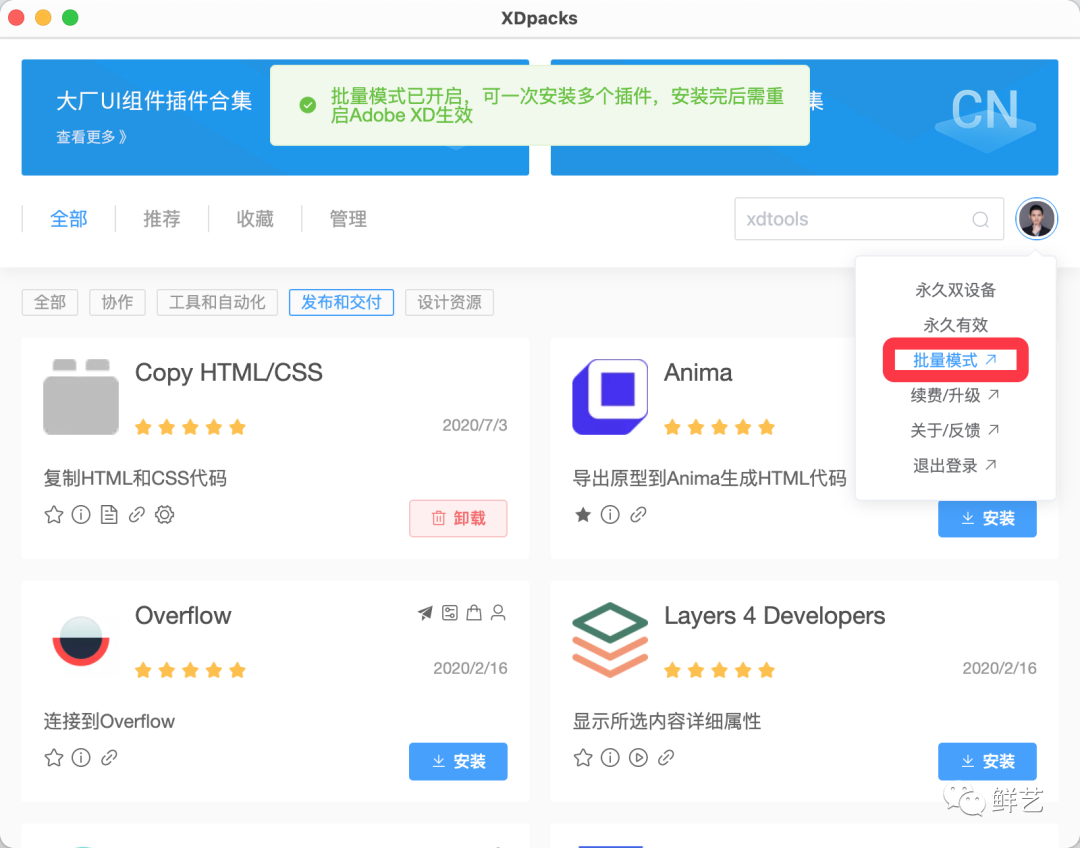This screenshot has height=848, width=1080.
Task: Click the five-star rating on Overflow
Action: tap(190, 670)
